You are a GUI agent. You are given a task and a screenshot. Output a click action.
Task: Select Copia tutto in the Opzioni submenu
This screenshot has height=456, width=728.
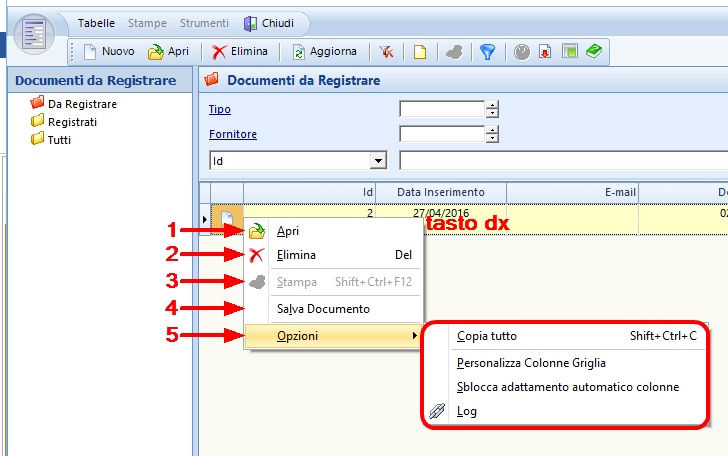487,336
